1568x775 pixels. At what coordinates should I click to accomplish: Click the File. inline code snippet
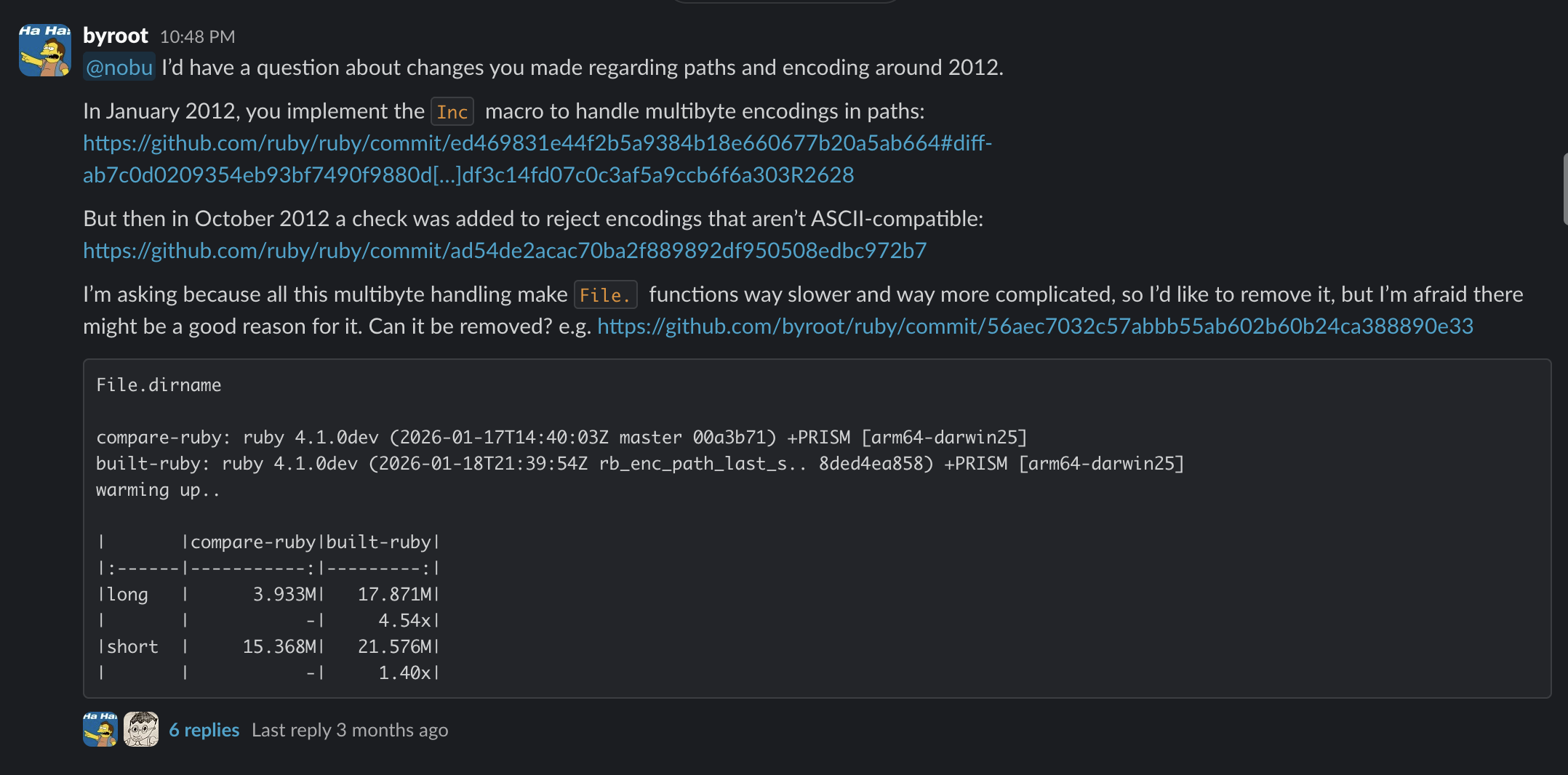605,294
